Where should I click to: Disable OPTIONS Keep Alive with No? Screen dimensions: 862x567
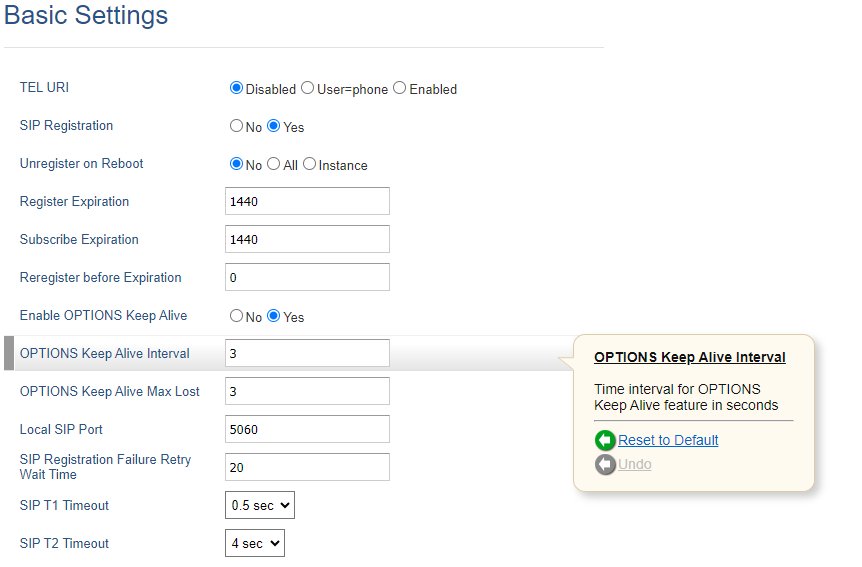pyautogui.click(x=236, y=316)
